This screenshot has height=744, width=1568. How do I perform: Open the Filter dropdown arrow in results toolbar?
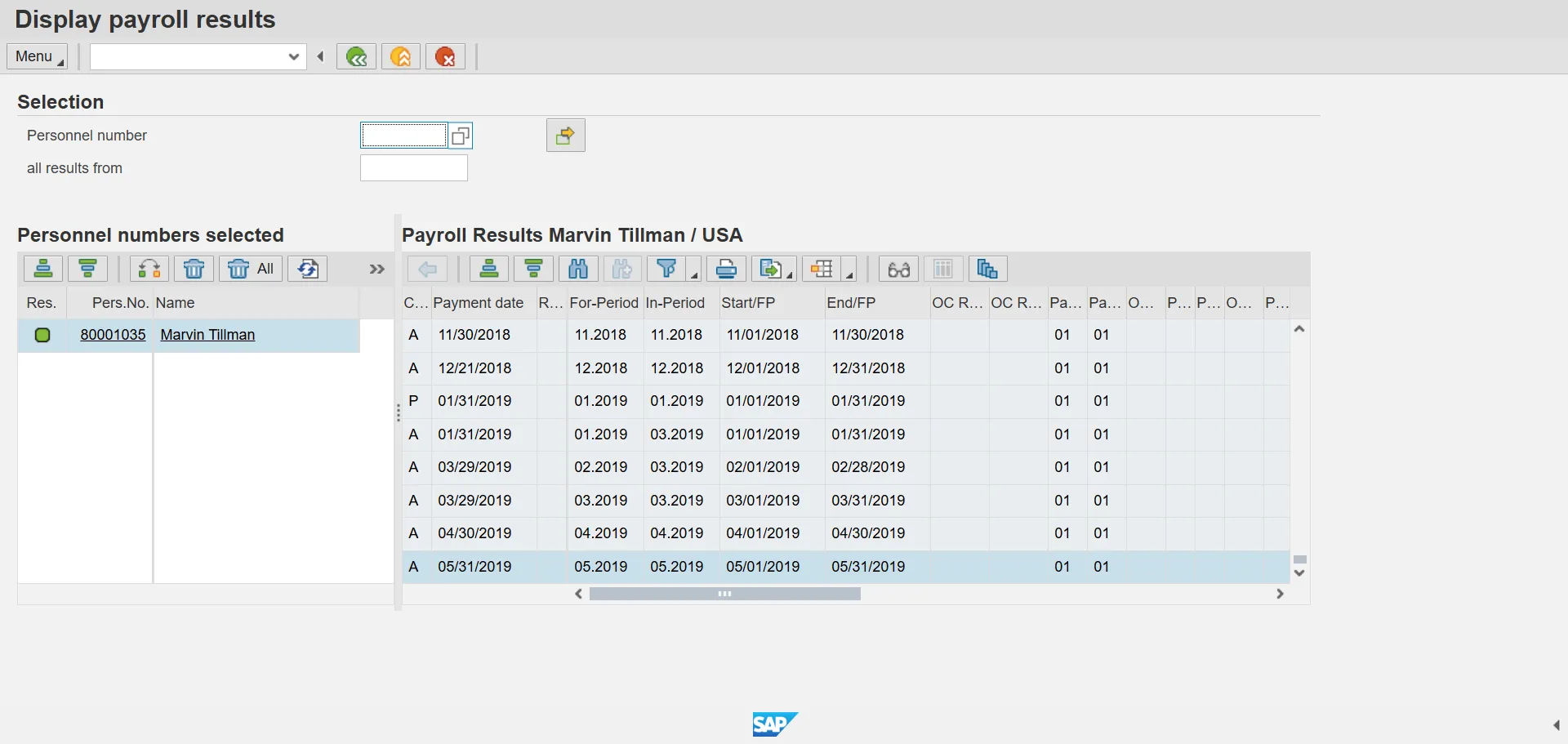[x=694, y=274]
